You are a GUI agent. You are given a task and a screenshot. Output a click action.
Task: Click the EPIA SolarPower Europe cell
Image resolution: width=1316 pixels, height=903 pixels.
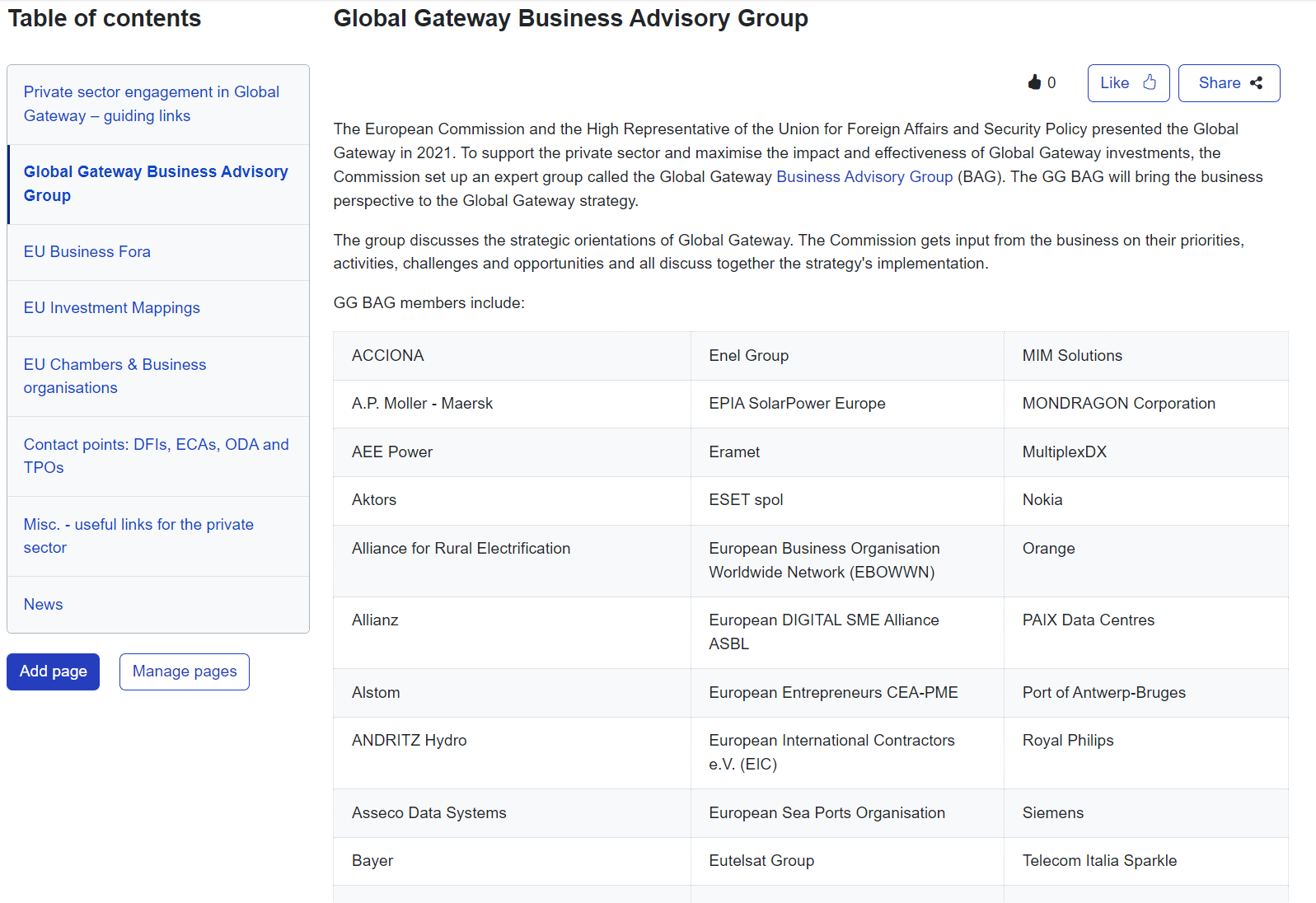click(847, 404)
